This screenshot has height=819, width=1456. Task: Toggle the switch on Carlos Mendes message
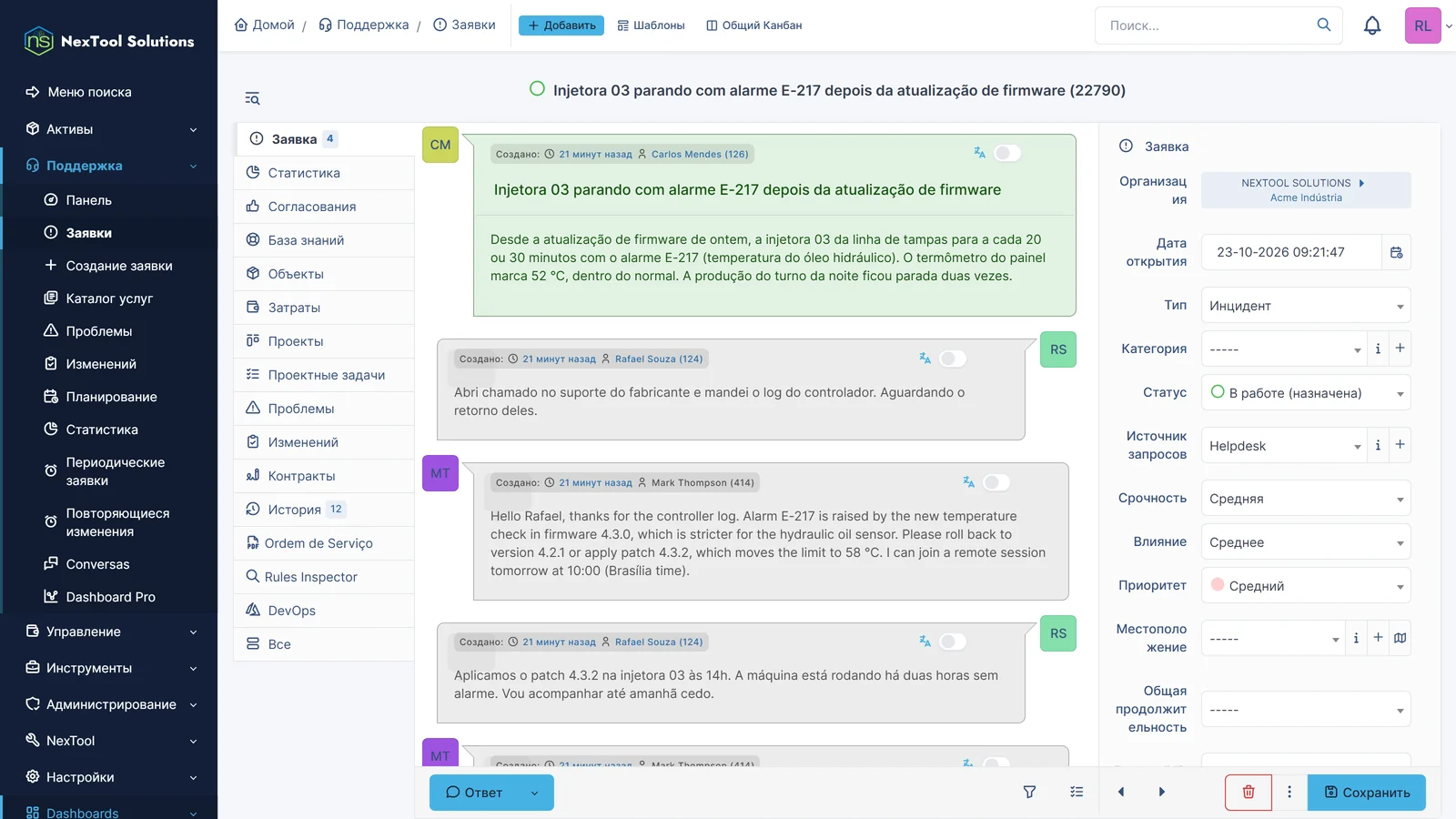tap(1006, 153)
